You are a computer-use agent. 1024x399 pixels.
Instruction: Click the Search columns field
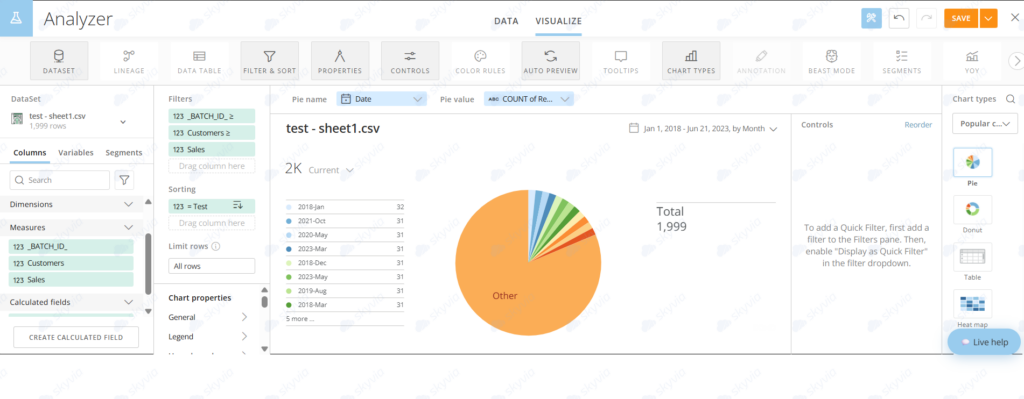(x=60, y=180)
